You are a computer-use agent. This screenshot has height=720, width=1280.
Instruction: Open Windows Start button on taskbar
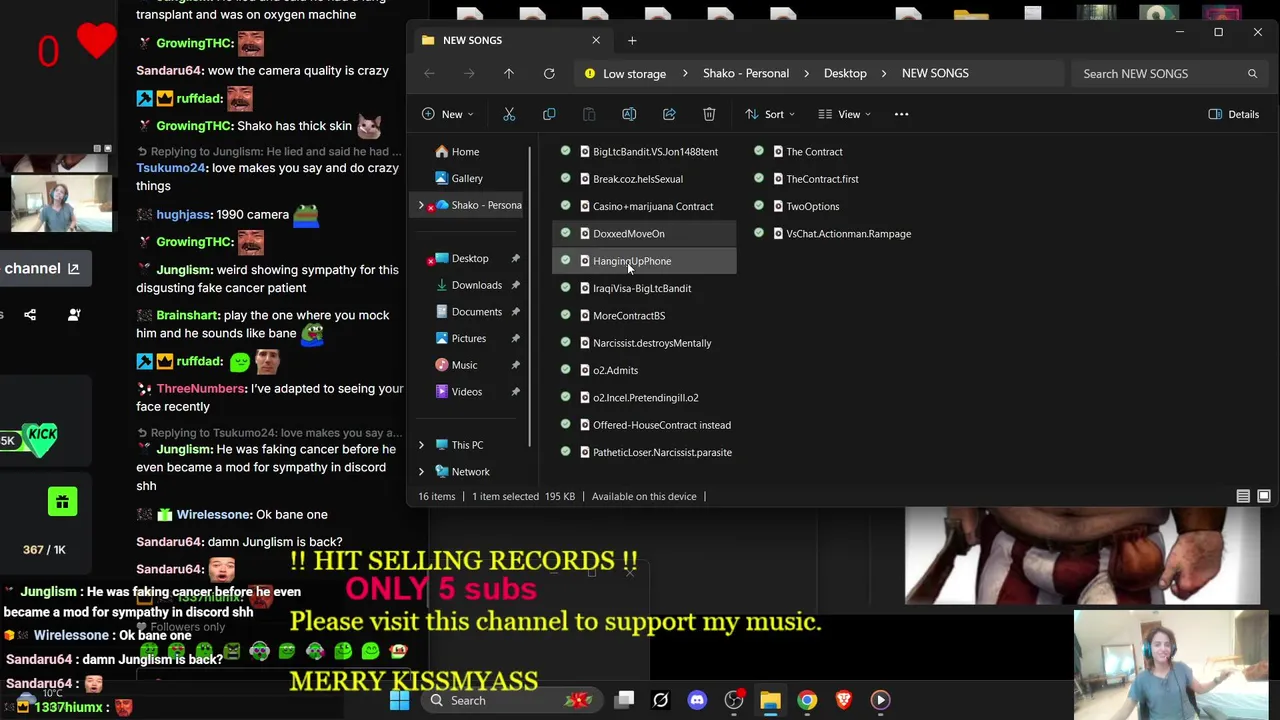pyautogui.click(x=399, y=700)
